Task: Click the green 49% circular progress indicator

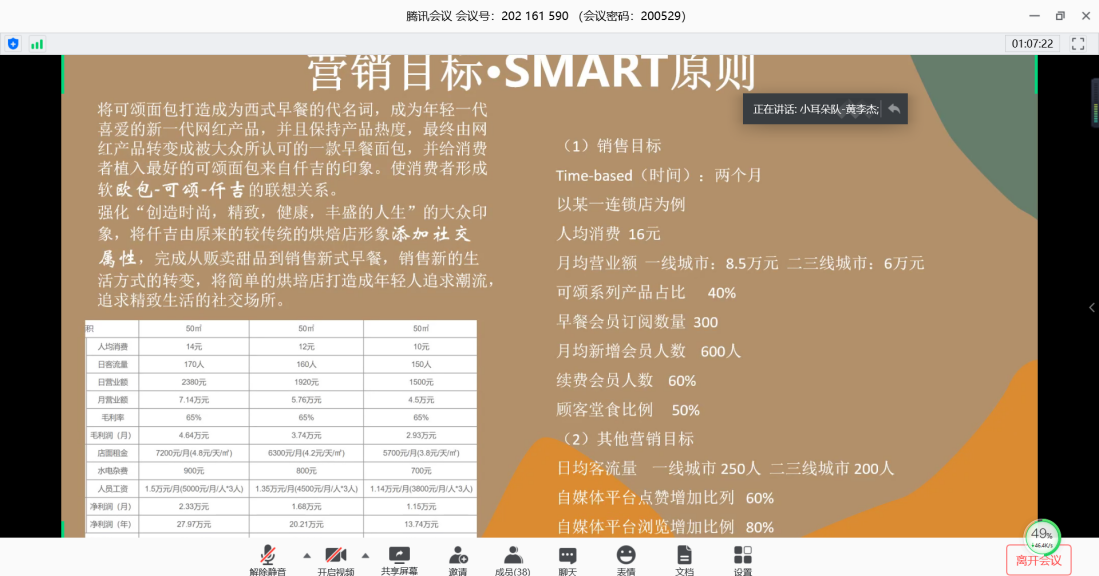Action: pyautogui.click(x=1042, y=535)
